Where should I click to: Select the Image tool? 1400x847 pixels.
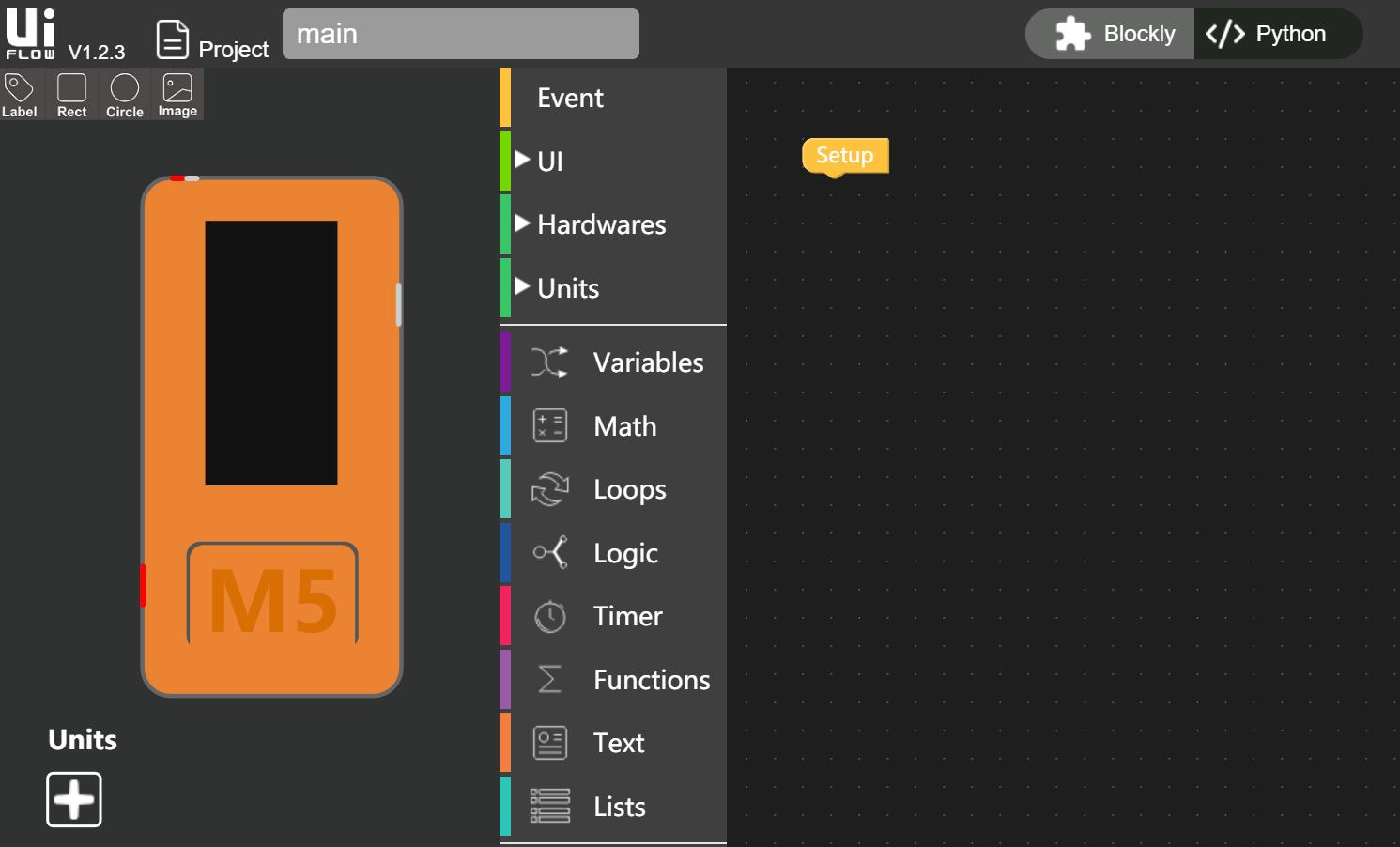[x=177, y=94]
